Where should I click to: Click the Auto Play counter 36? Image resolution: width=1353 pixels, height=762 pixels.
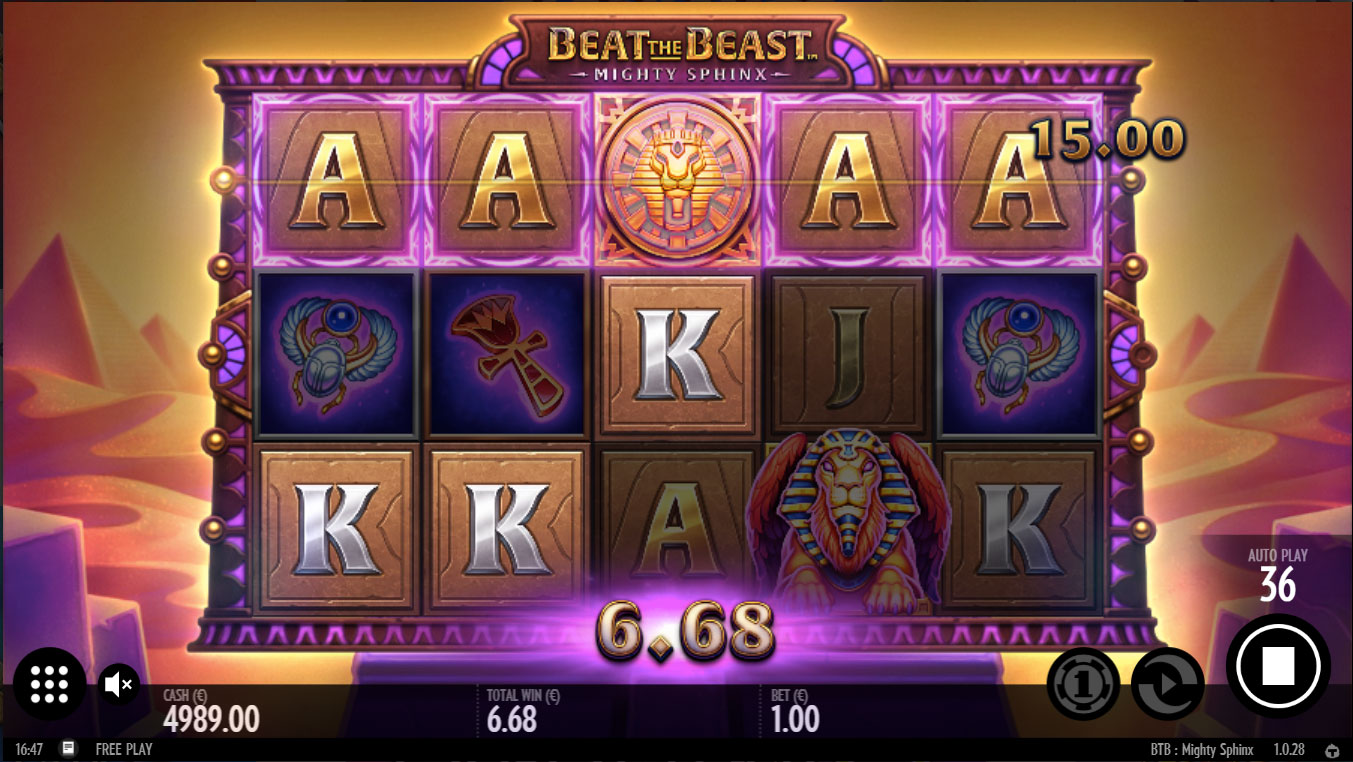(1277, 585)
